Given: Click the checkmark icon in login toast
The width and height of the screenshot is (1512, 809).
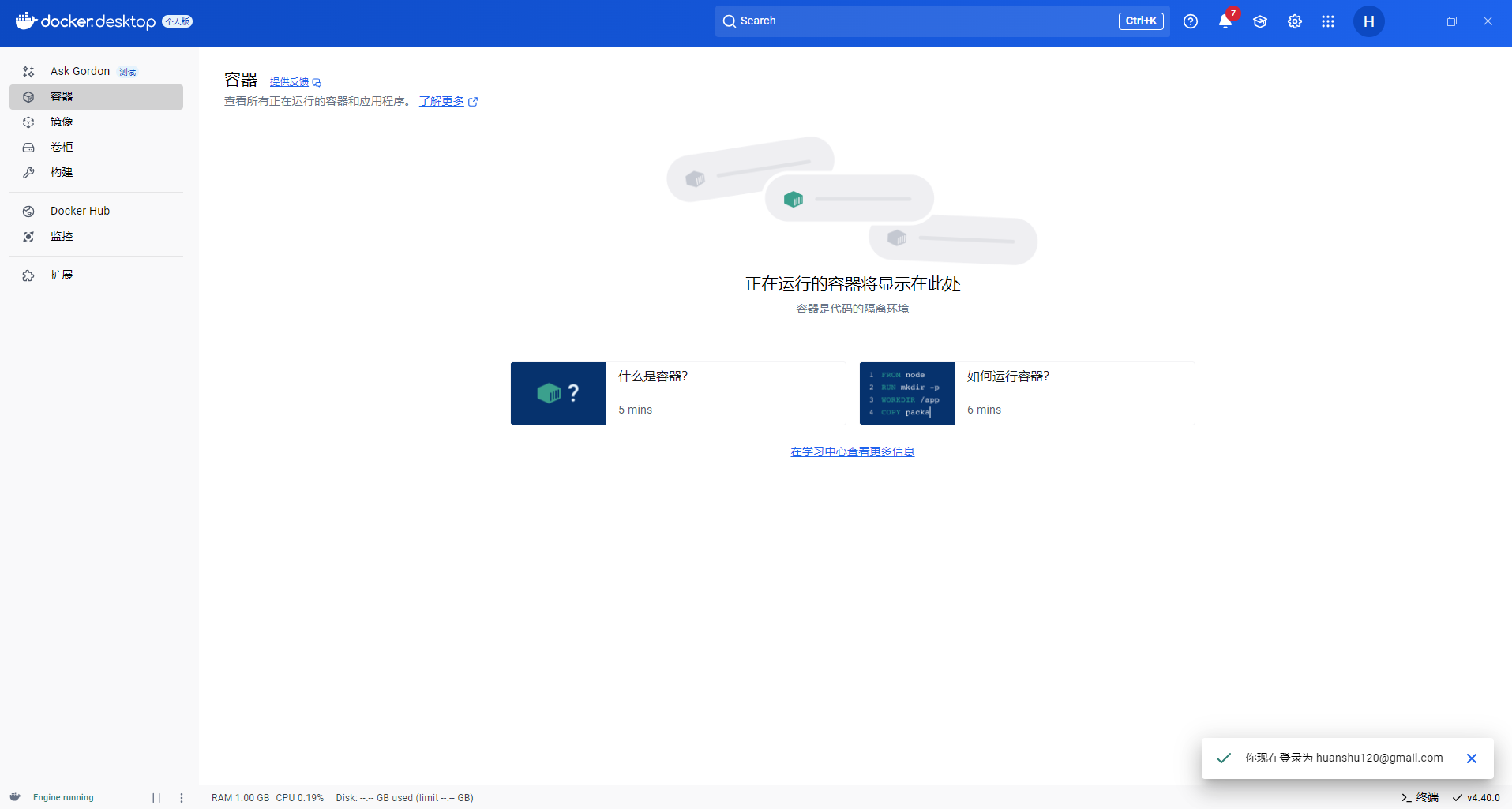Looking at the screenshot, I should pyautogui.click(x=1224, y=758).
